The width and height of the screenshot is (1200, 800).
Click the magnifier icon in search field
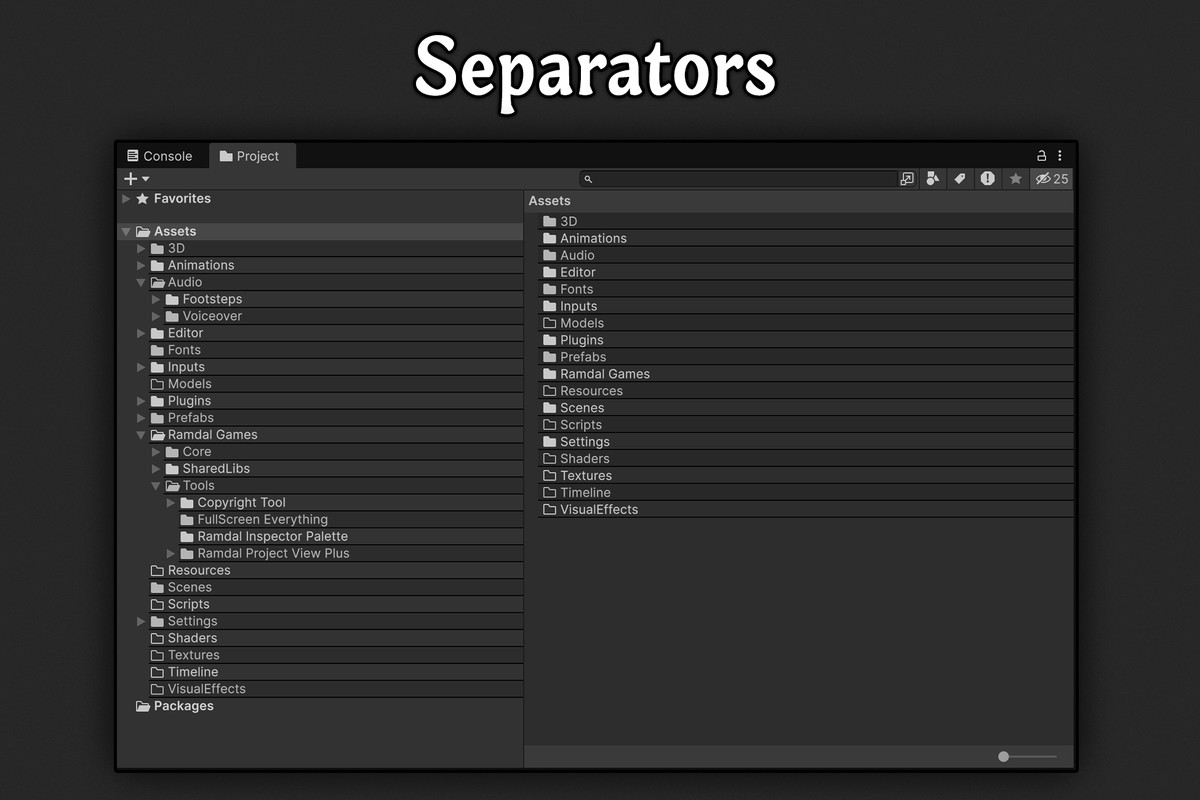(589, 178)
